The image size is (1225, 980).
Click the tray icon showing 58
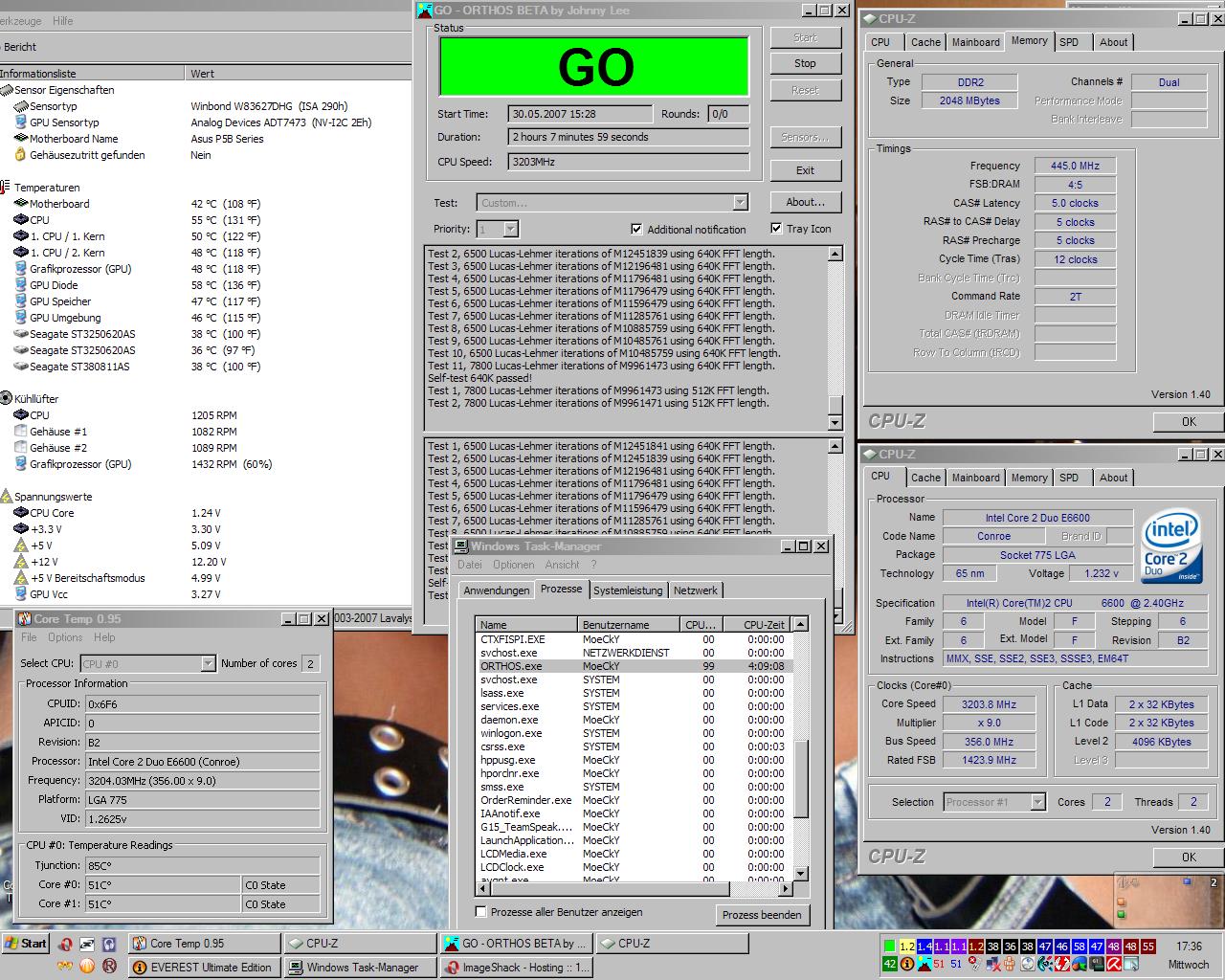(x=1080, y=946)
